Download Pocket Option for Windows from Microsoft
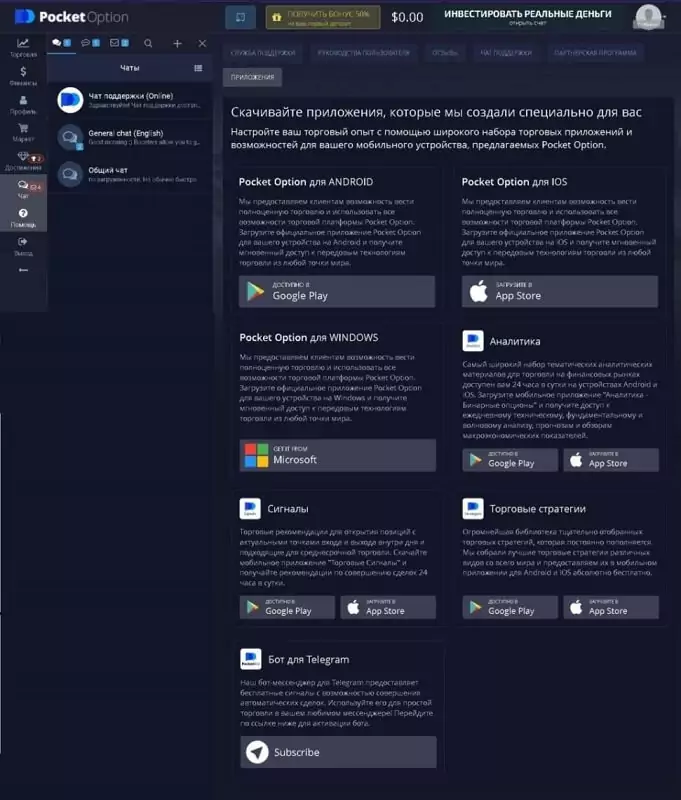 pyautogui.click(x=338, y=455)
